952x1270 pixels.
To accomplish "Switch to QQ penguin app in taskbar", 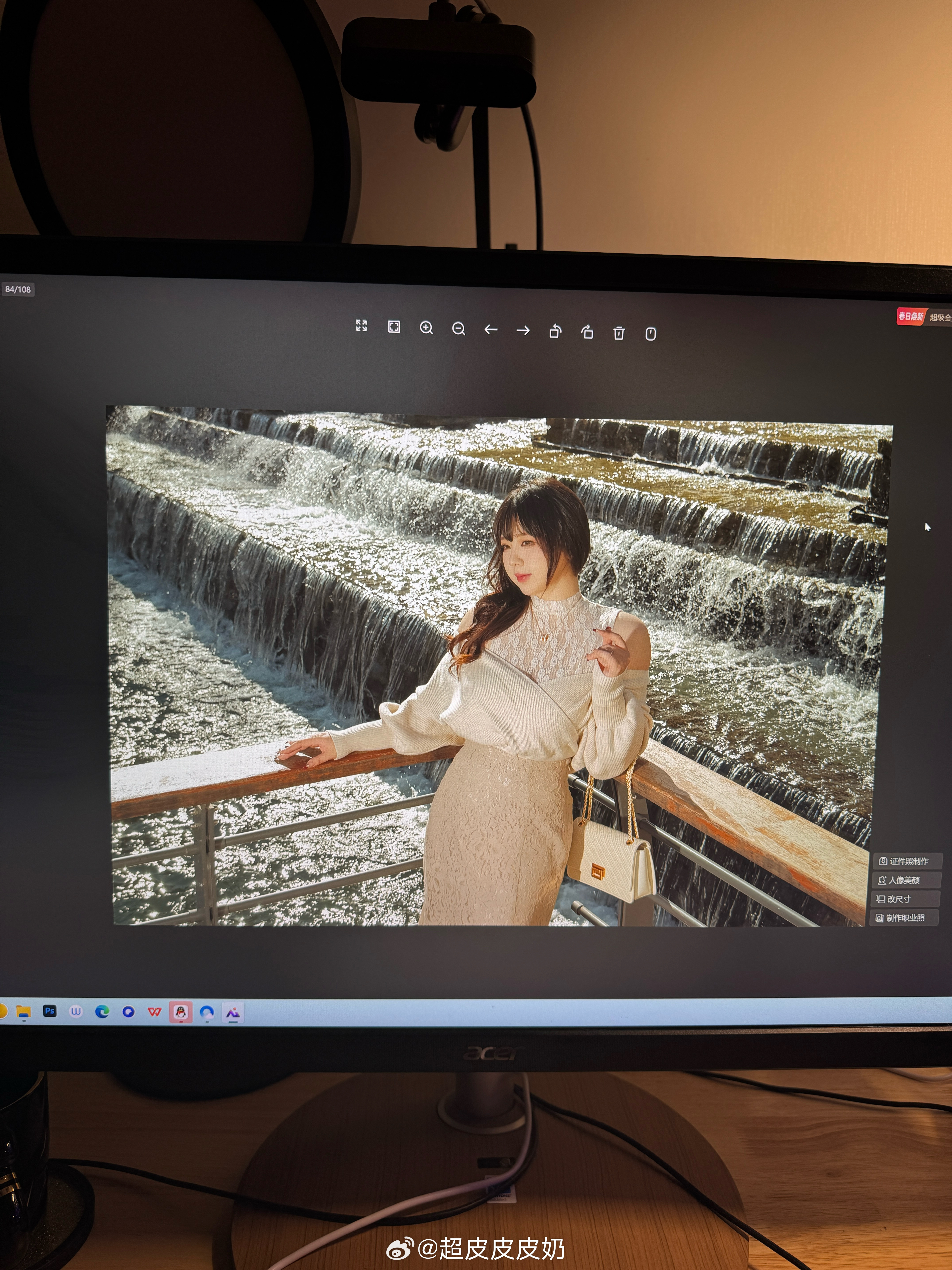I will coord(181,1012).
